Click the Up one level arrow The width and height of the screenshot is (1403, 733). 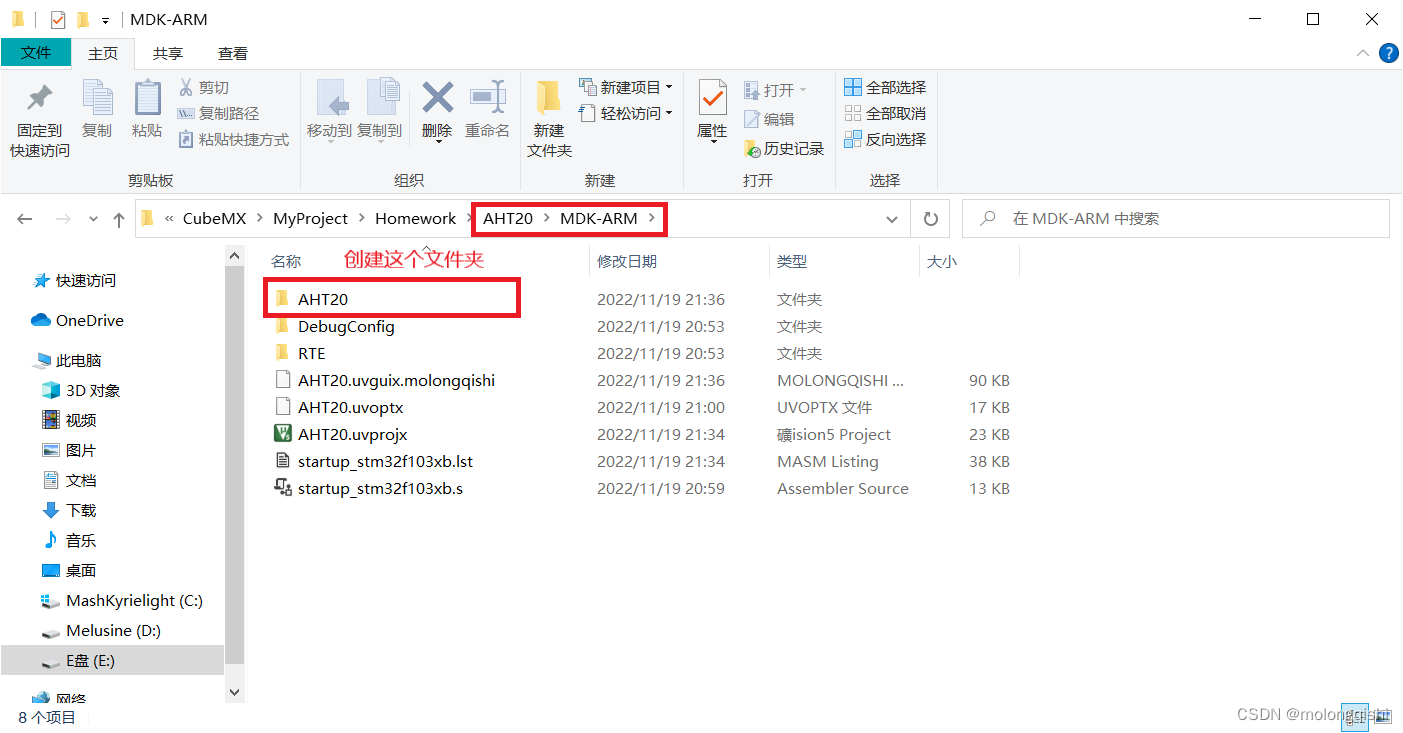(119, 219)
